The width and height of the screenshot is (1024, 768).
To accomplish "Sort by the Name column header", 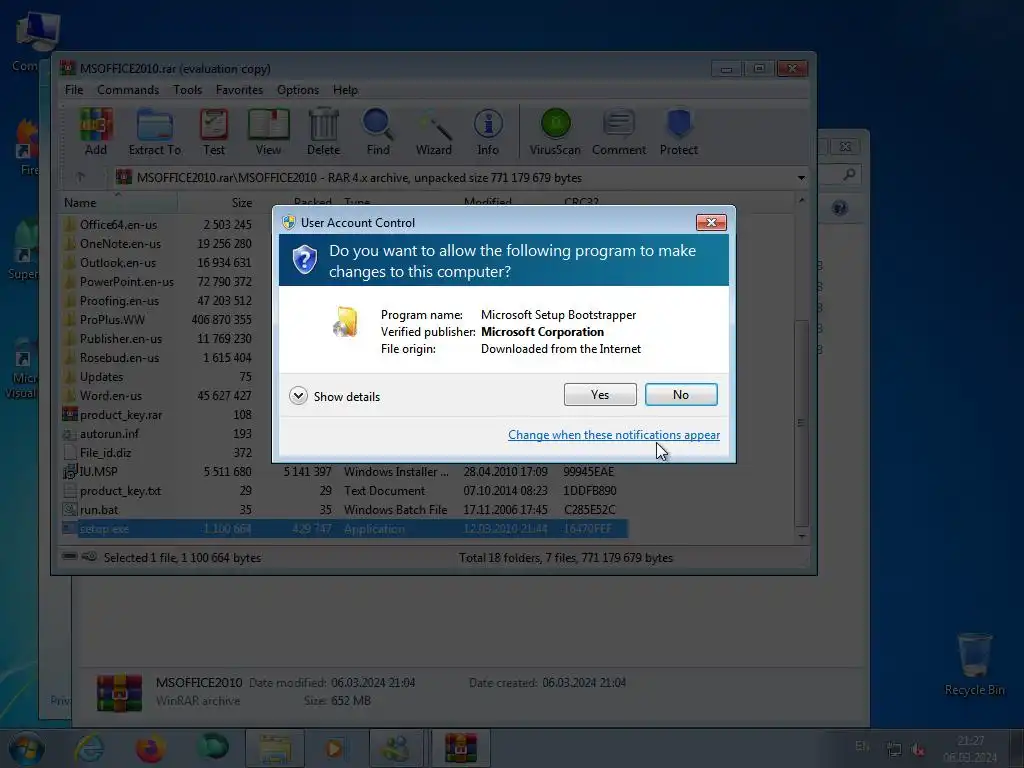I will pos(120,202).
